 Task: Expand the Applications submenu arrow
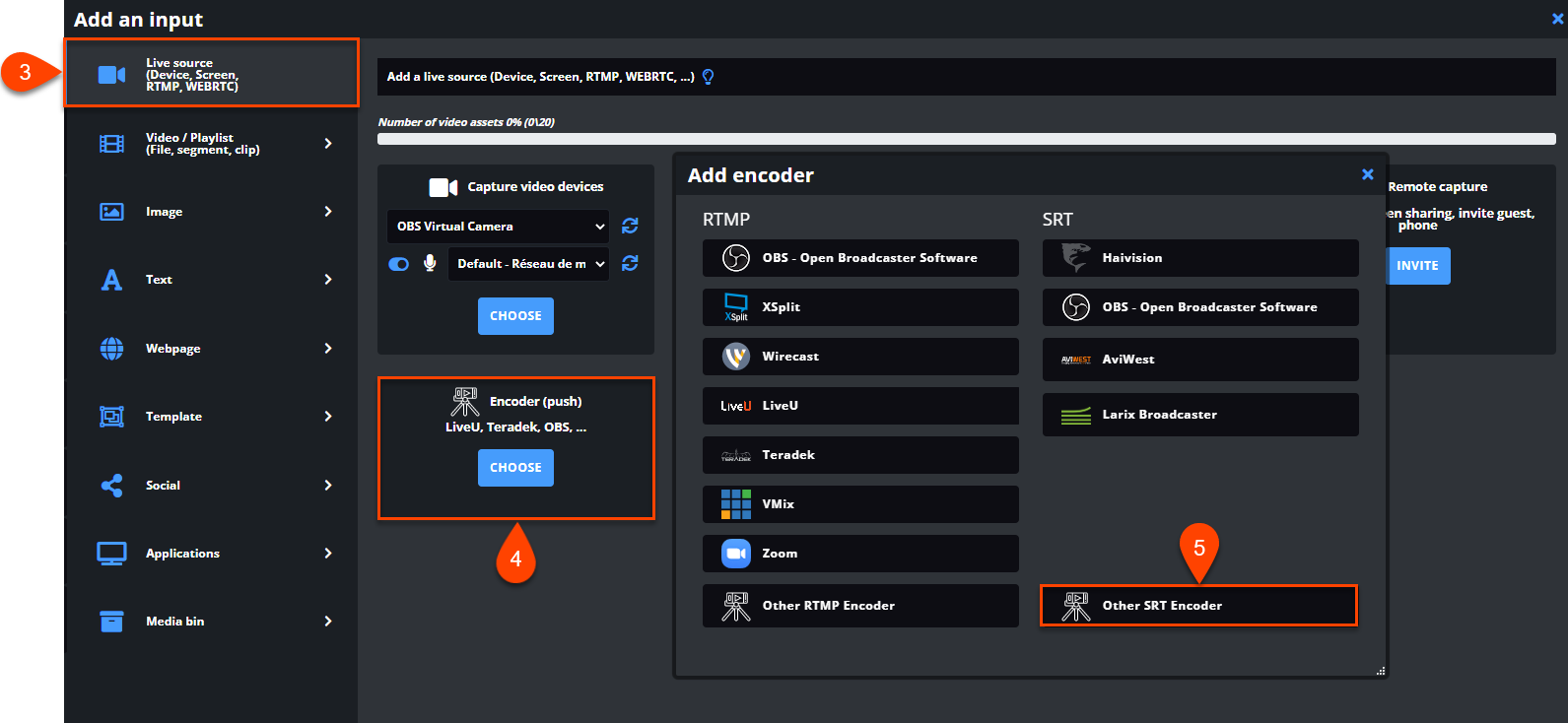[328, 554]
